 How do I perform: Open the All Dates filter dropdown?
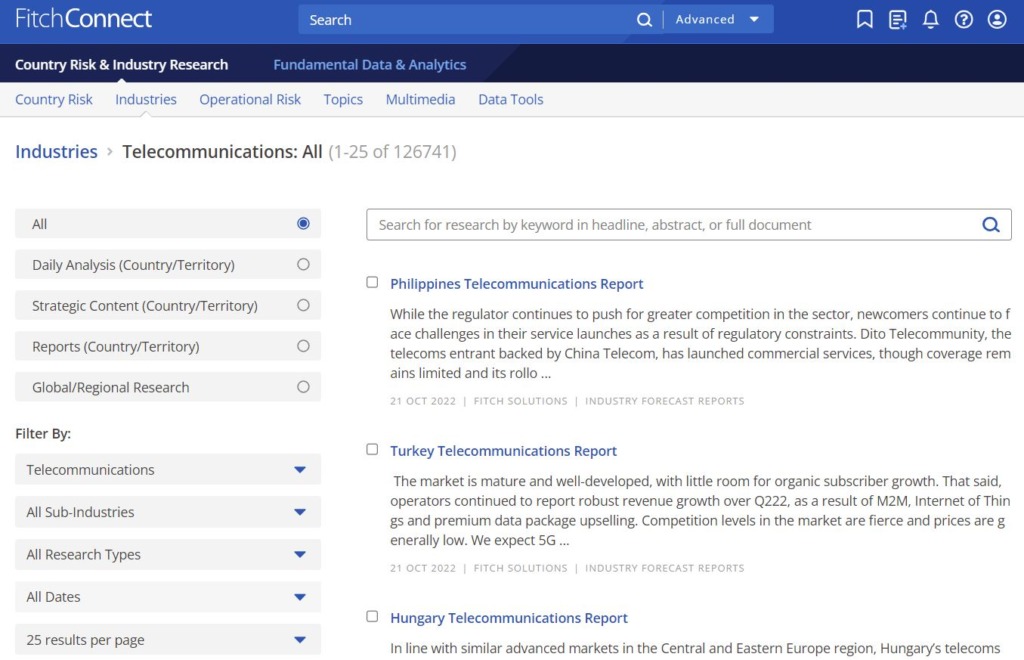click(168, 597)
